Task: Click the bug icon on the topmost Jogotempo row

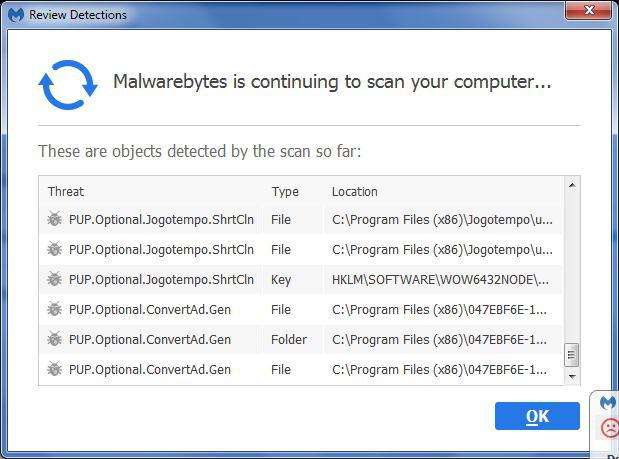Action: point(54,220)
